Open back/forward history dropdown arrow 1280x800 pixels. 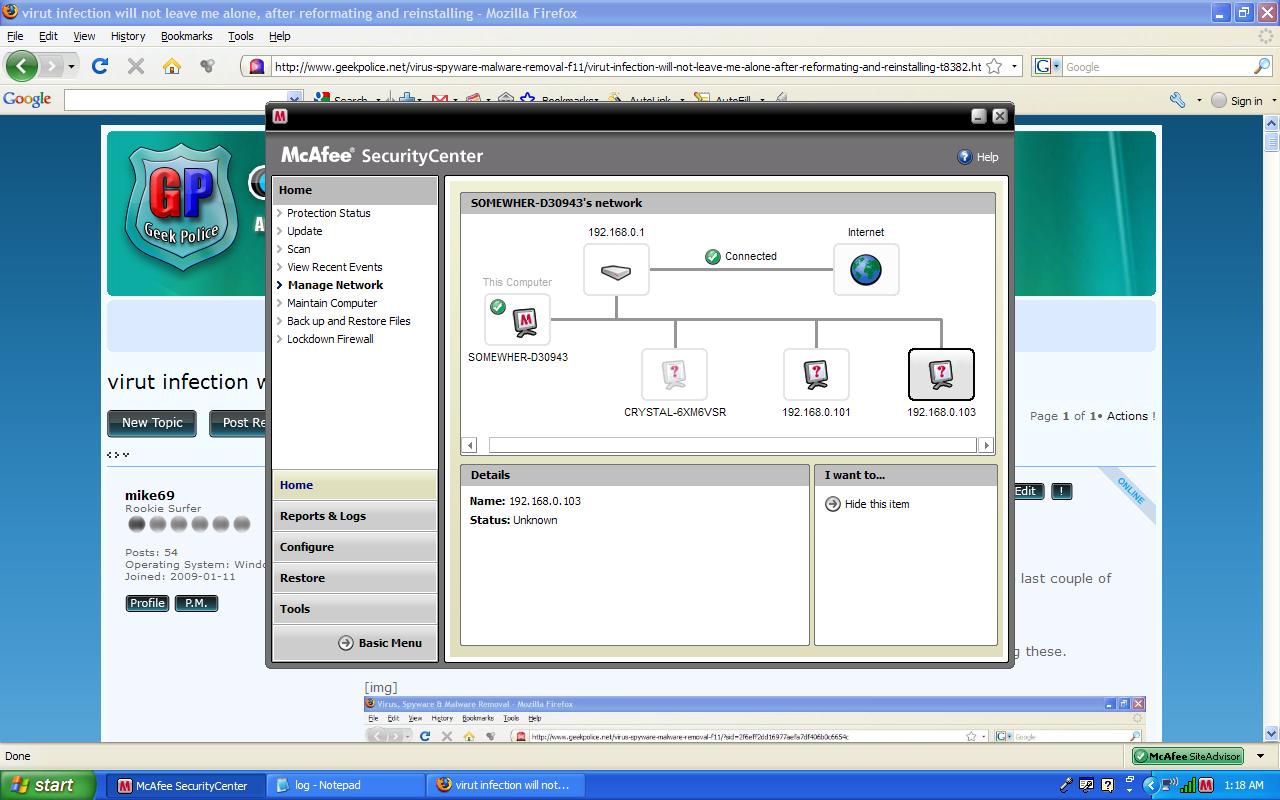pos(72,67)
